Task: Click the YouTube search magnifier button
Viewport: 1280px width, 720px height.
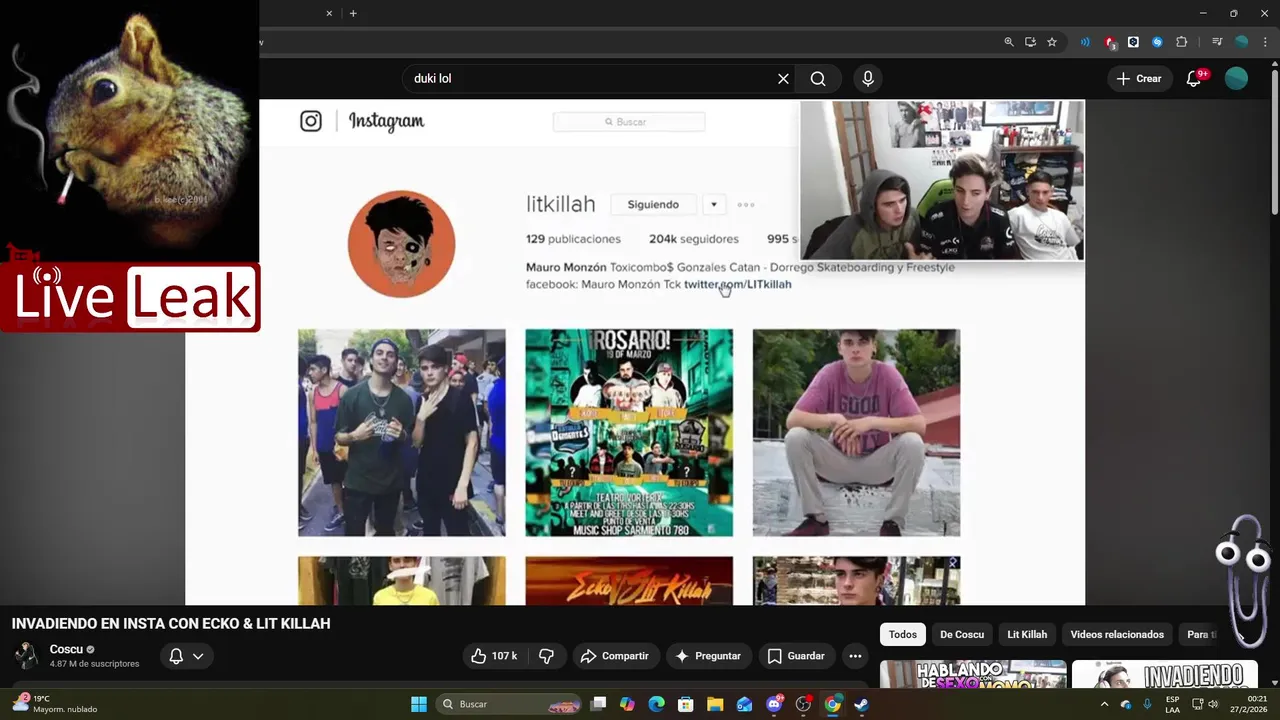Action: [818, 79]
